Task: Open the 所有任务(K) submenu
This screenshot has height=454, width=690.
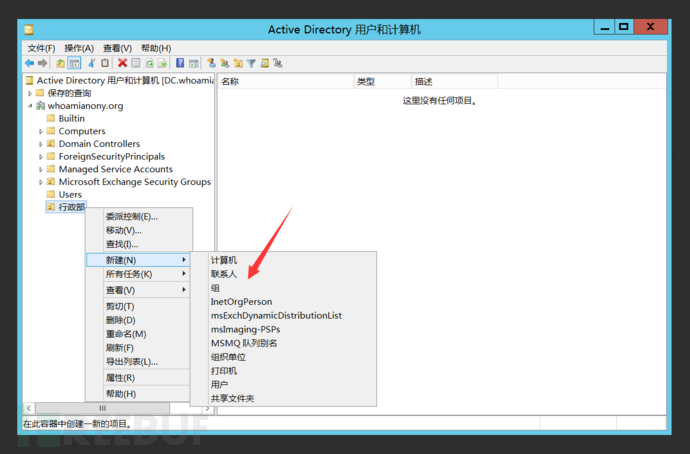Action: tap(139, 274)
